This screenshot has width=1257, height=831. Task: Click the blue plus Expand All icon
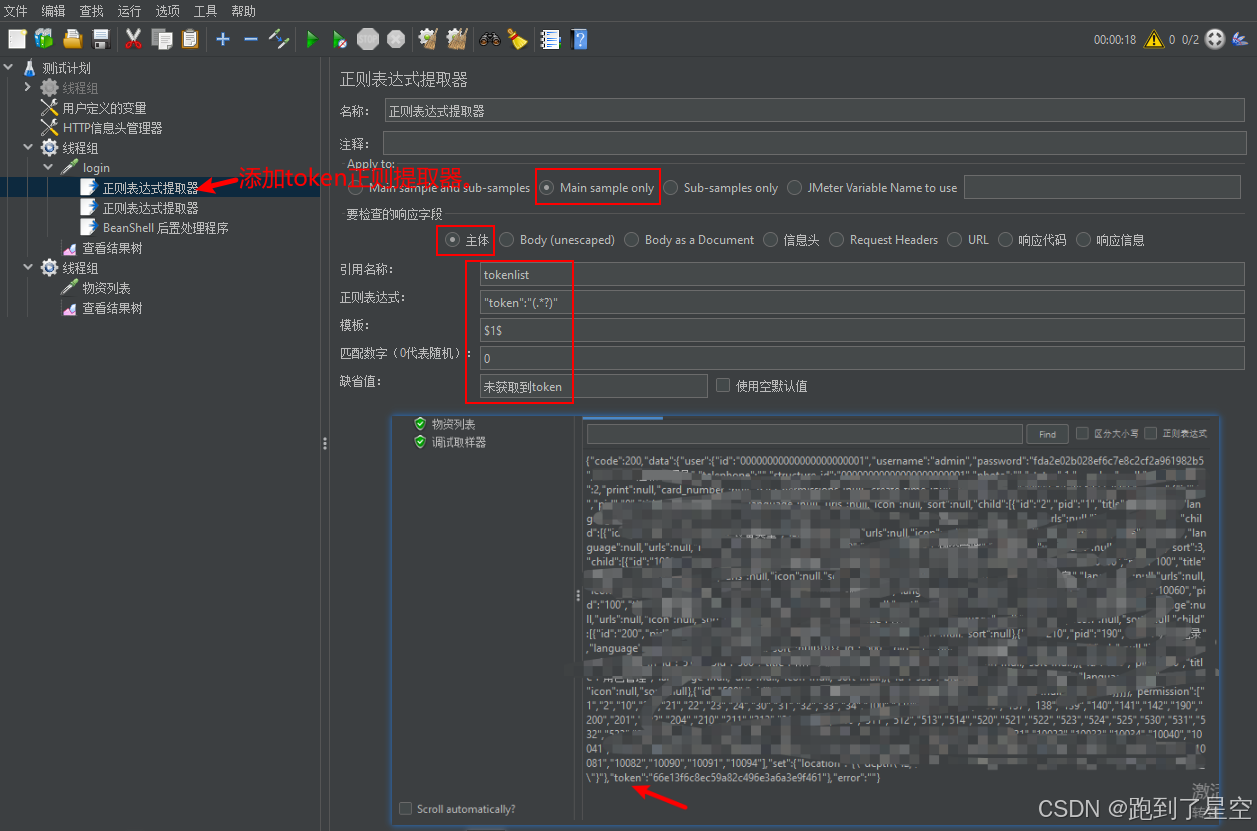[223, 39]
